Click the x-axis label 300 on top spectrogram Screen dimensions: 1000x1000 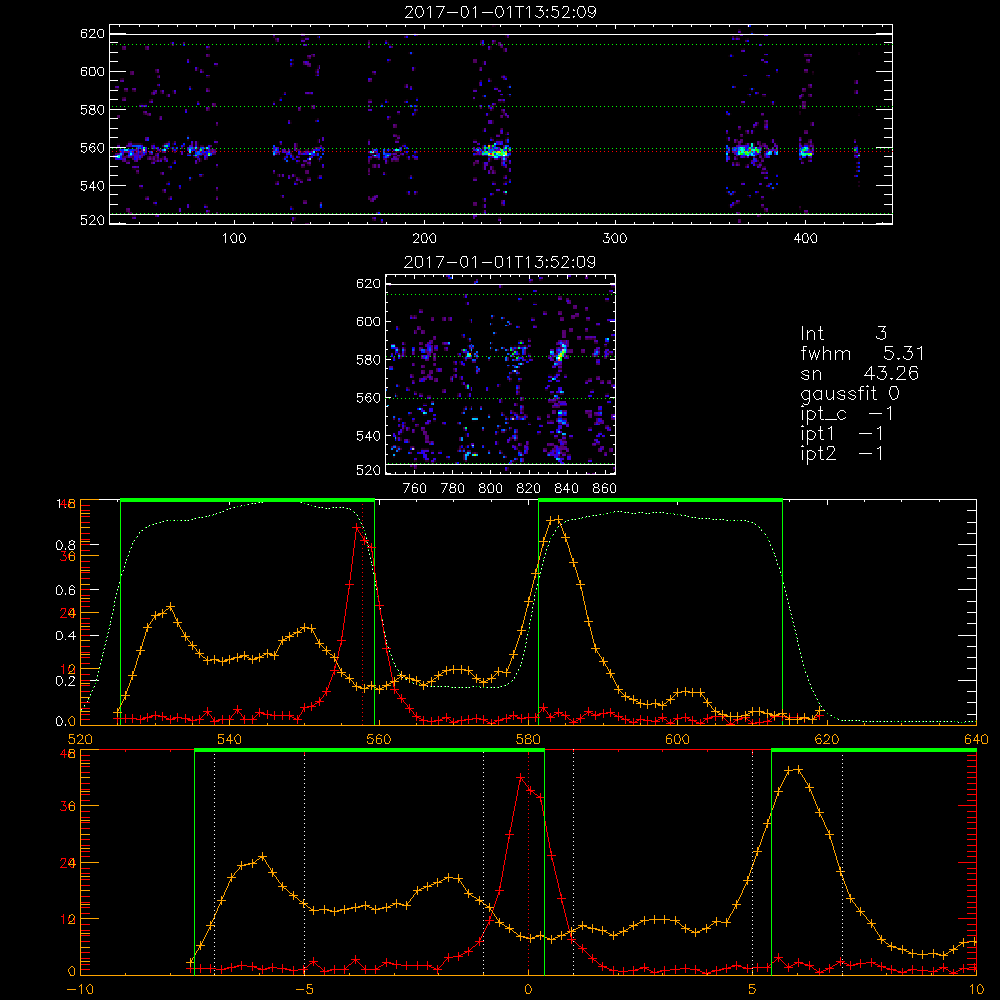click(x=615, y=239)
